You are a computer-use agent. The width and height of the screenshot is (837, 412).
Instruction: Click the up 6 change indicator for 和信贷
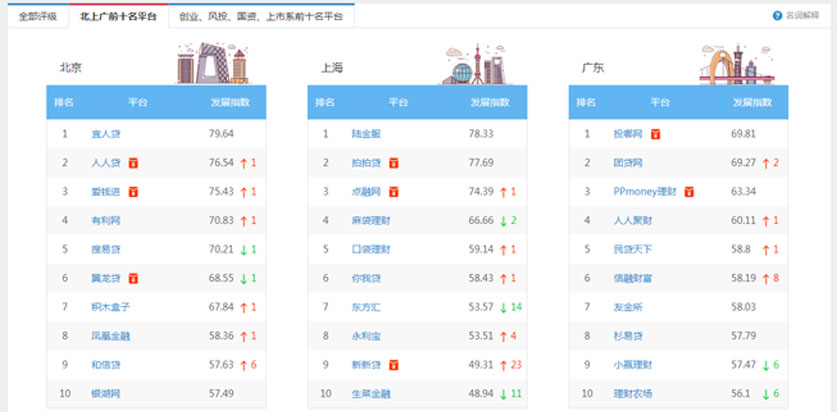point(248,365)
